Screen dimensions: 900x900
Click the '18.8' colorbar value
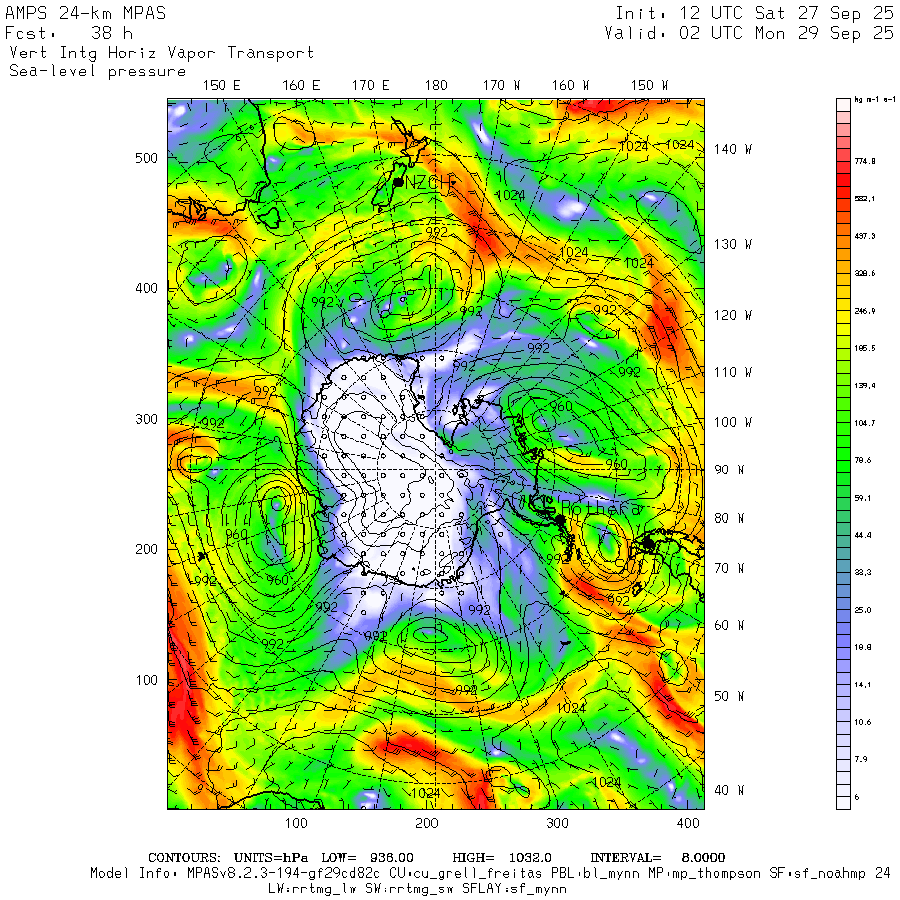coord(863,647)
